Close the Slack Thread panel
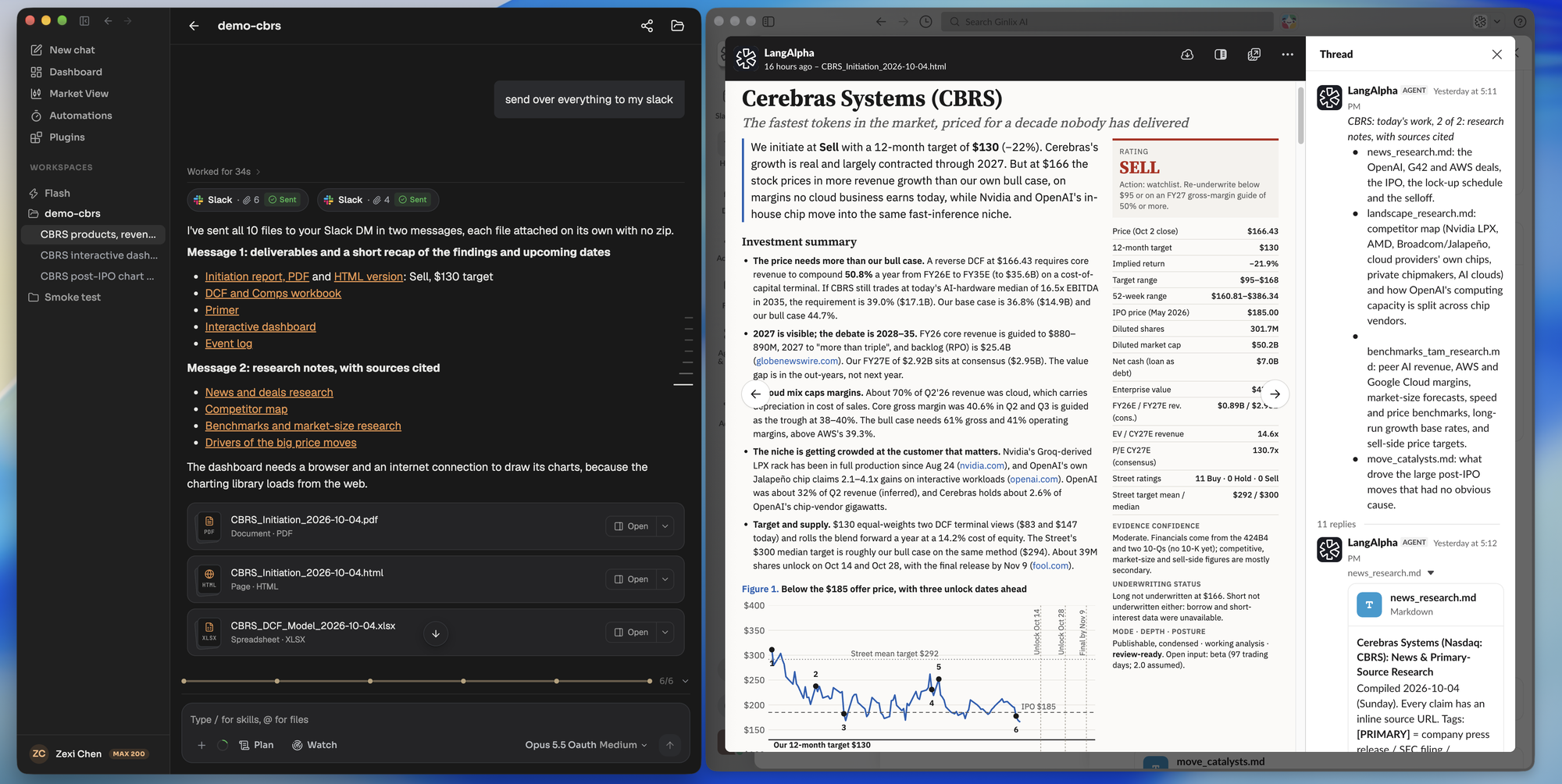 click(x=1496, y=55)
